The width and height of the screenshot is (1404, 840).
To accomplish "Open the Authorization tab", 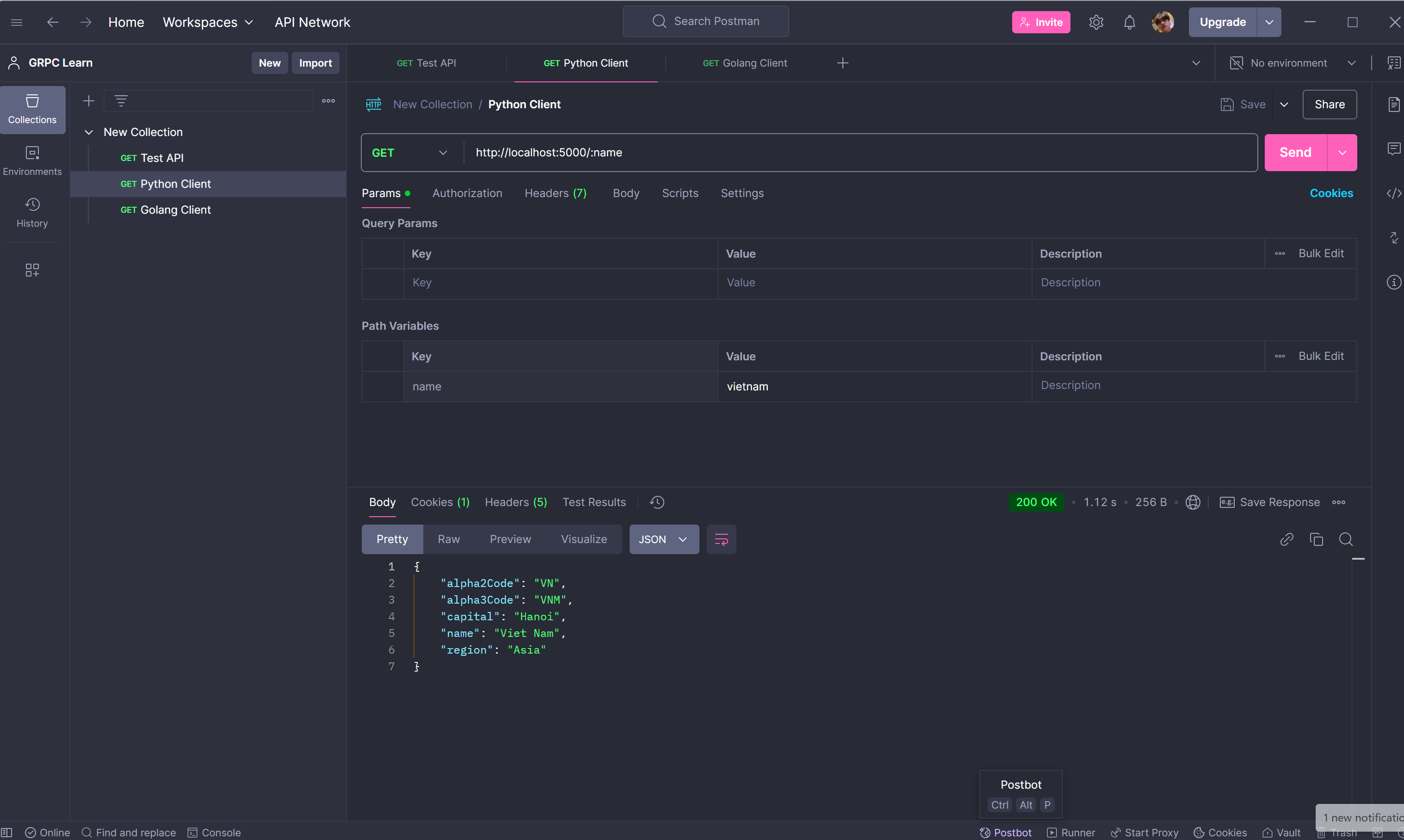I will pyautogui.click(x=467, y=193).
